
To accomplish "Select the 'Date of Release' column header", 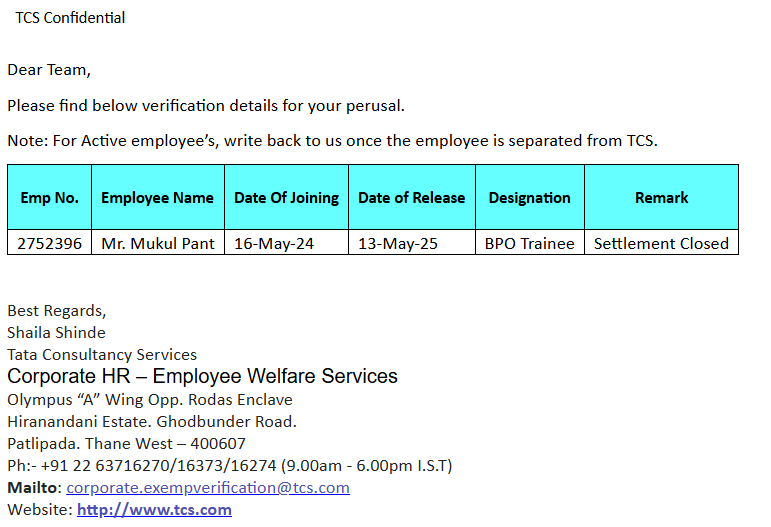I will coord(412,198).
